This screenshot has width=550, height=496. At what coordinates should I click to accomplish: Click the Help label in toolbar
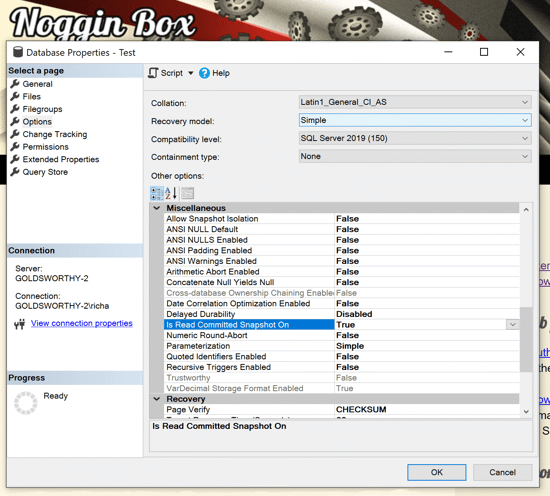point(221,73)
